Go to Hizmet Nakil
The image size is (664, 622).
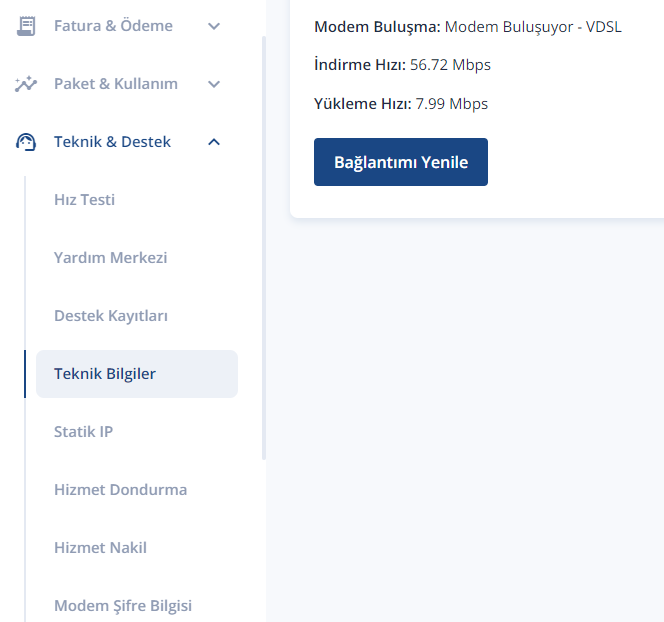point(100,548)
